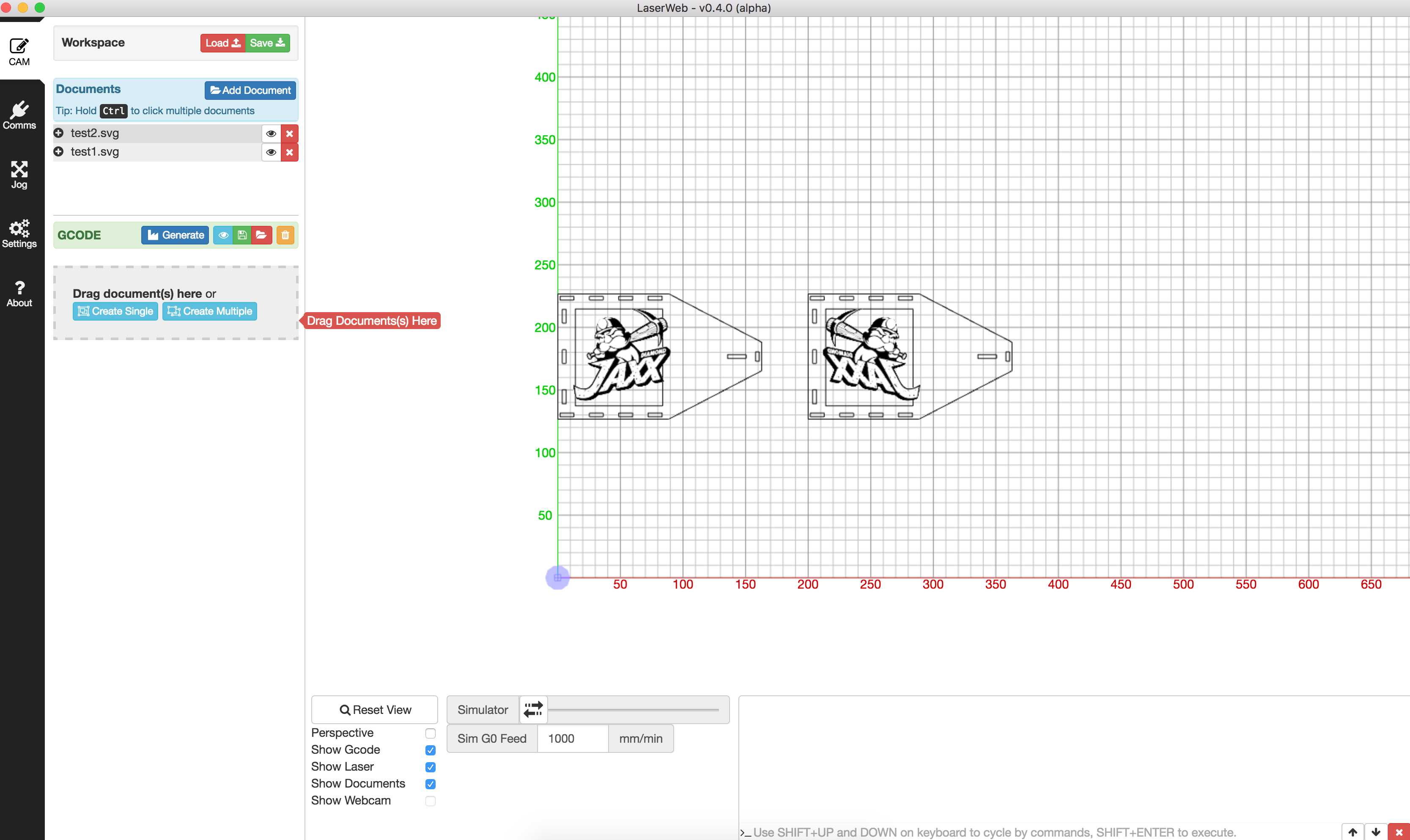Viewport: 1410px width, 840px height.
Task: Click the GCODE load folder icon
Action: [261, 235]
